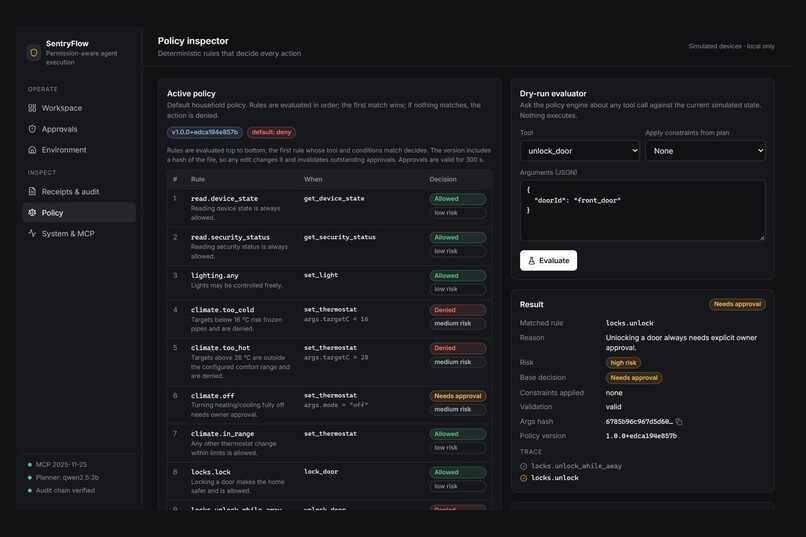This screenshot has height=537, width=806.
Task: Click the Policy scales icon in sidebar
Action: [x=32, y=212]
